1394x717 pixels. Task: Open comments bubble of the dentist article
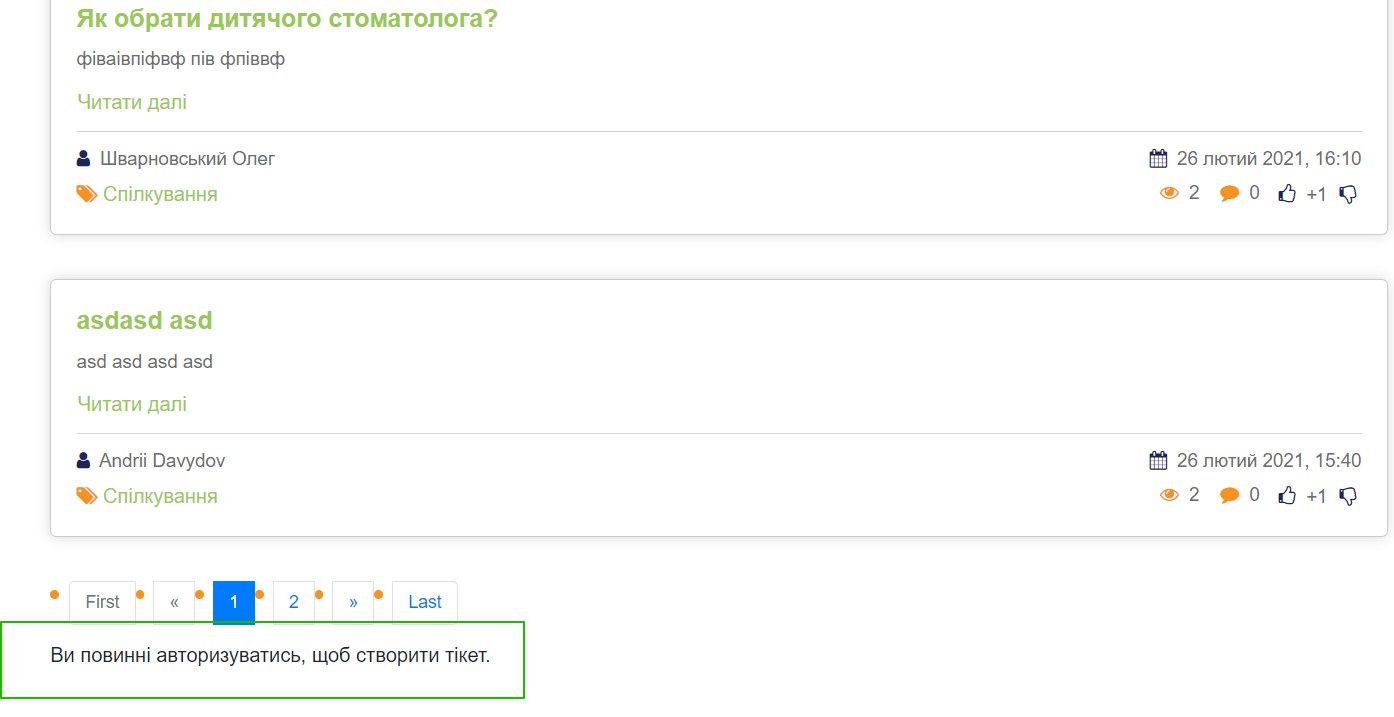coord(1229,194)
